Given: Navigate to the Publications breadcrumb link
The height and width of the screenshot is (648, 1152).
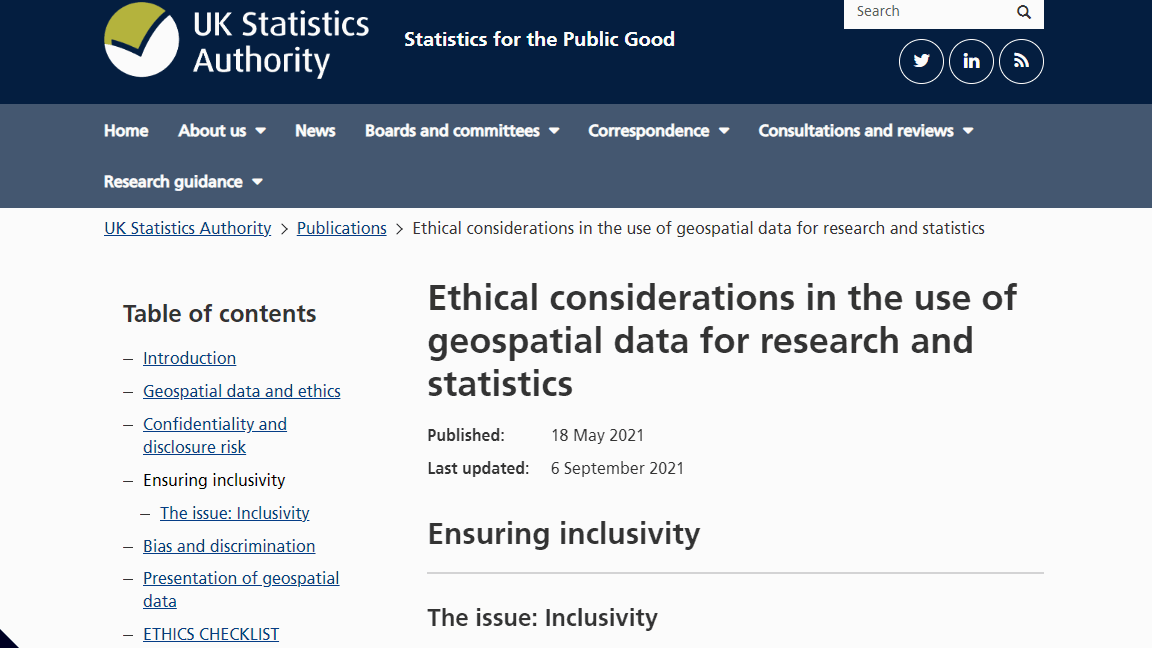Looking at the screenshot, I should pyautogui.click(x=341, y=228).
